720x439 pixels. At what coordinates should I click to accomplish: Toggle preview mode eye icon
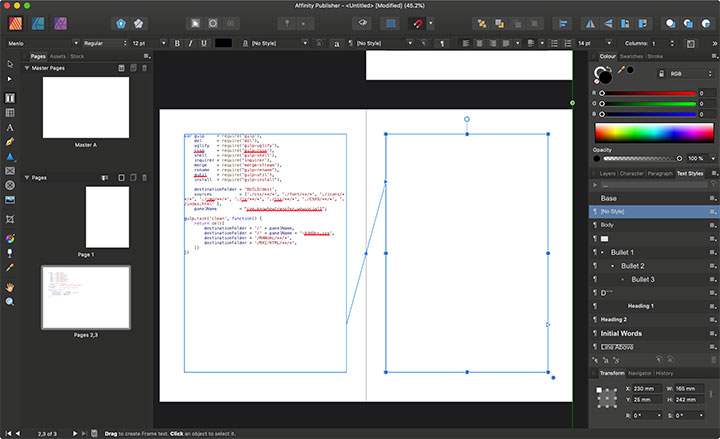[363, 23]
